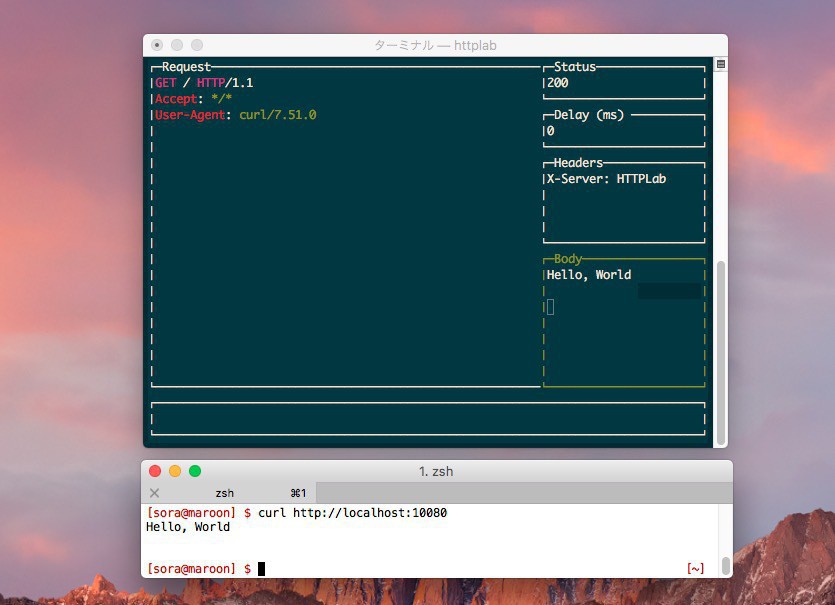The image size is (835, 605).
Task: Click the cursor at the zsh prompt
Action: (x=262, y=569)
